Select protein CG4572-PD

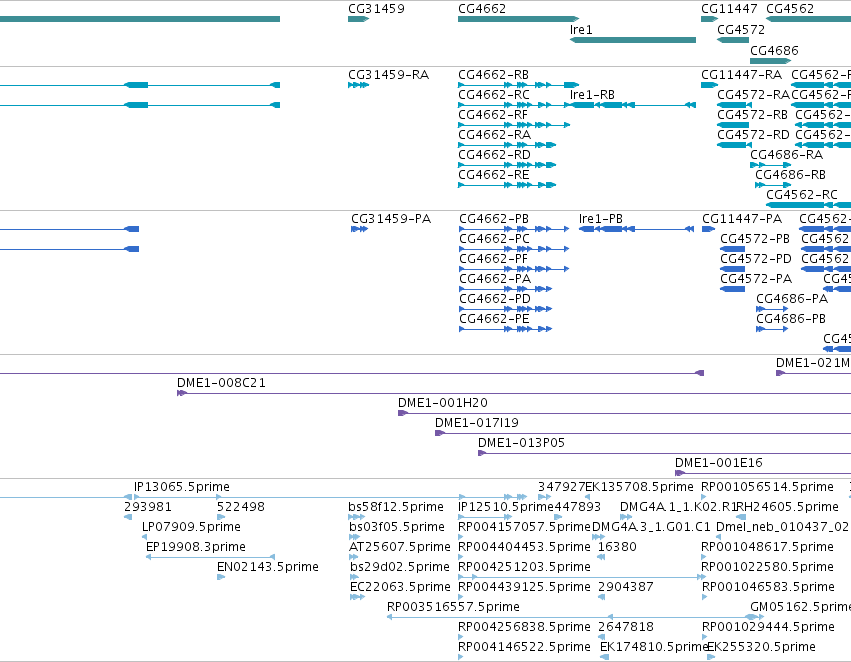756,259
